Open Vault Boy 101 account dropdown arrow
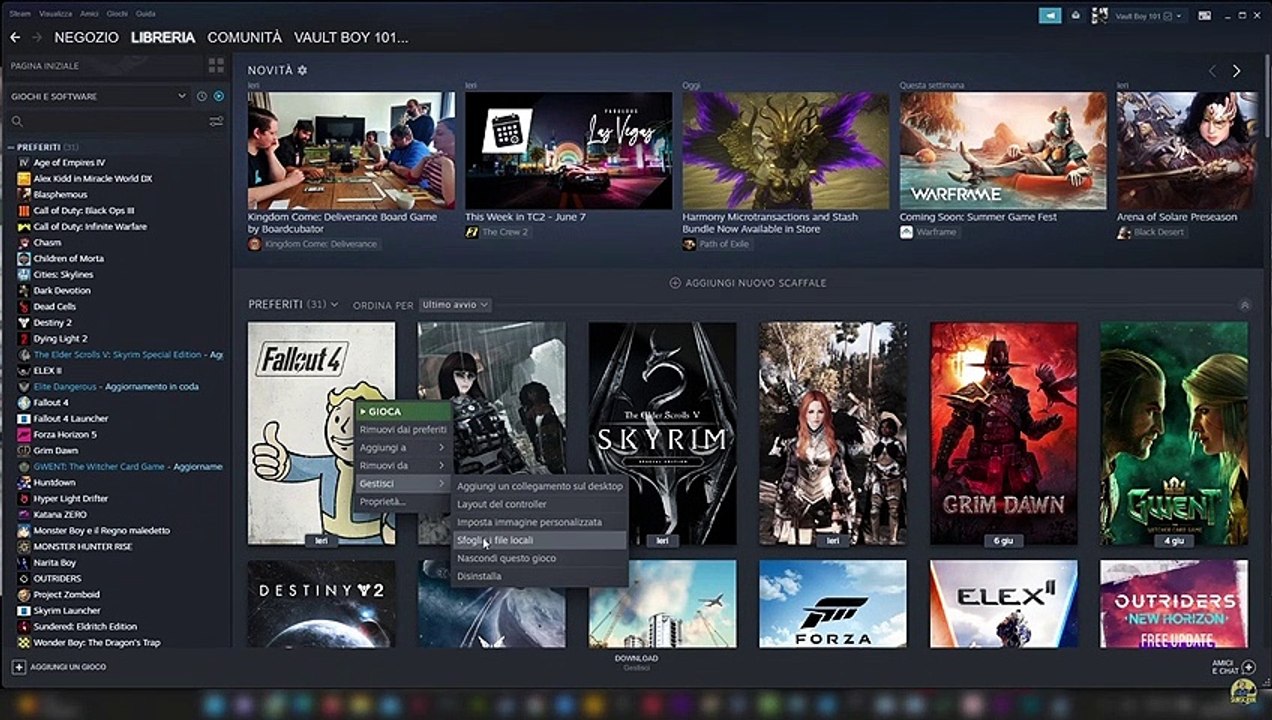The width and height of the screenshot is (1272, 720). [1180, 15]
